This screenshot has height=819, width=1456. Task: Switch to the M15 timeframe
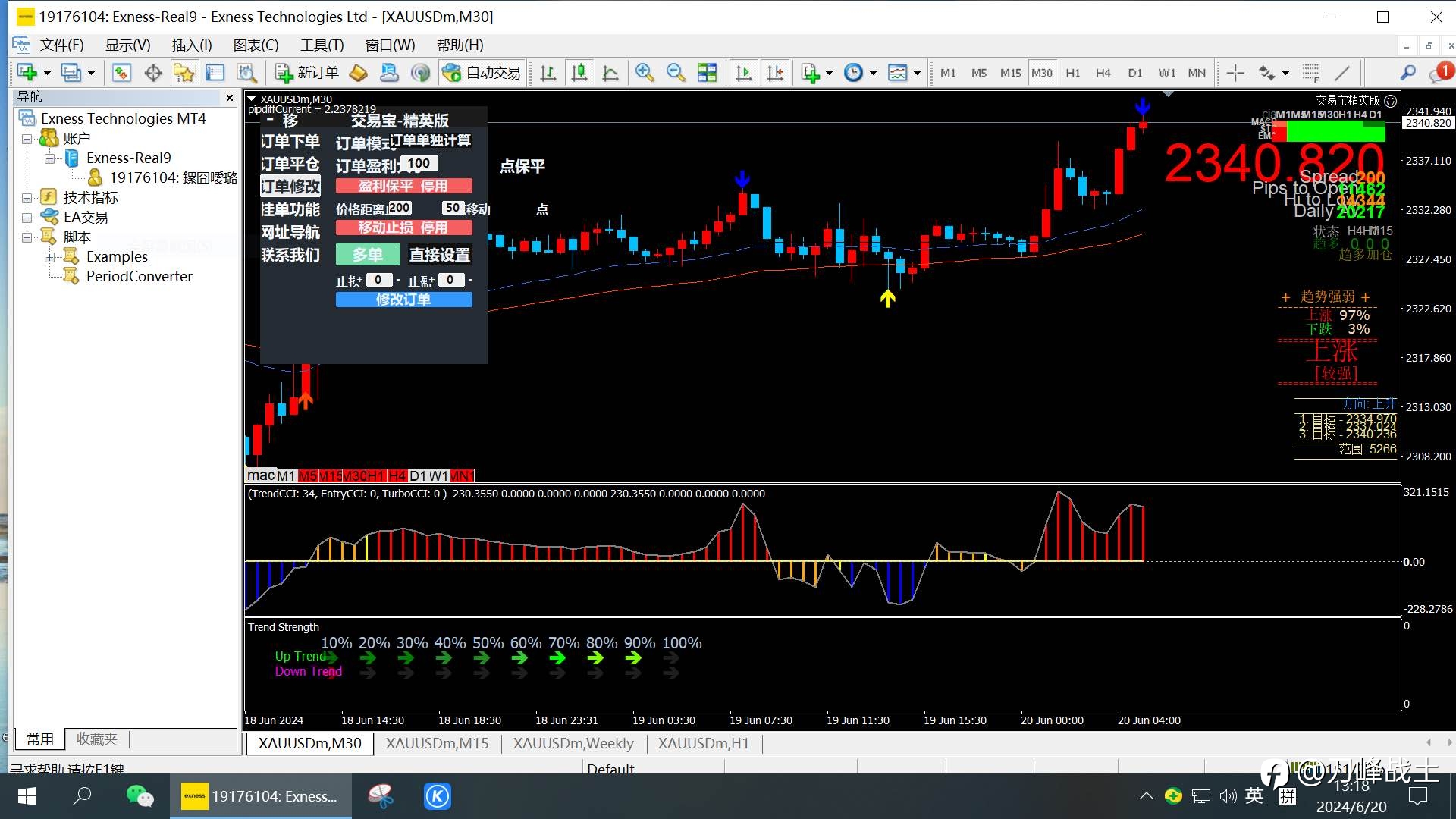1010,73
